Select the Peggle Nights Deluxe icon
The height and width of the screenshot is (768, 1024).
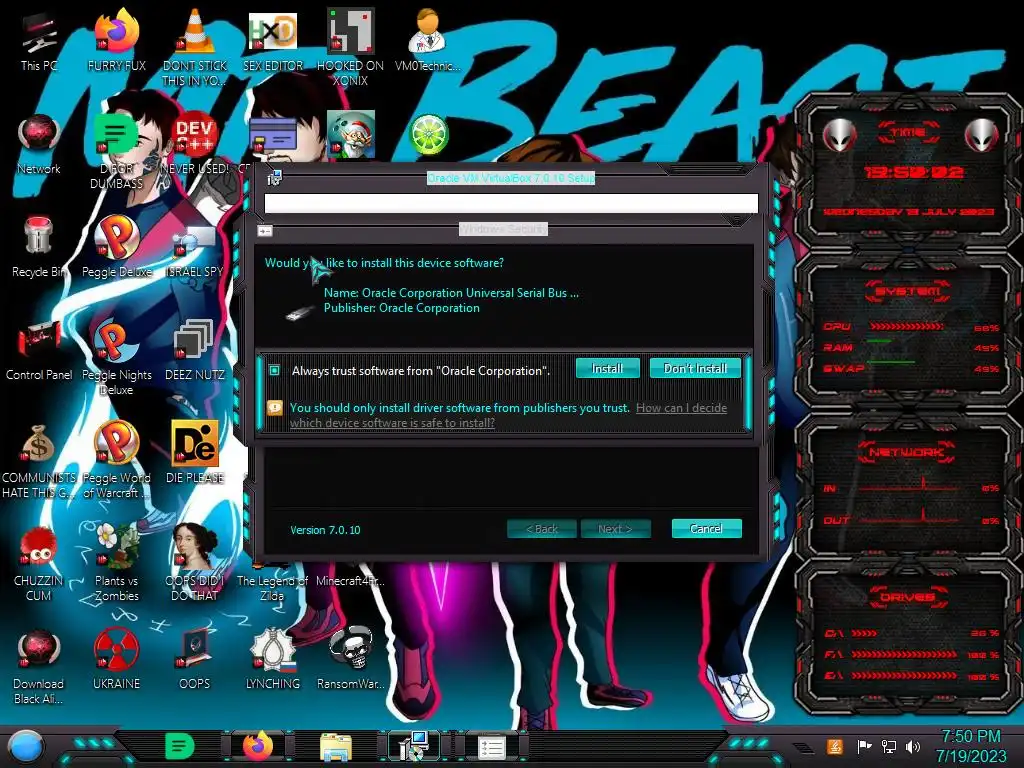point(117,357)
